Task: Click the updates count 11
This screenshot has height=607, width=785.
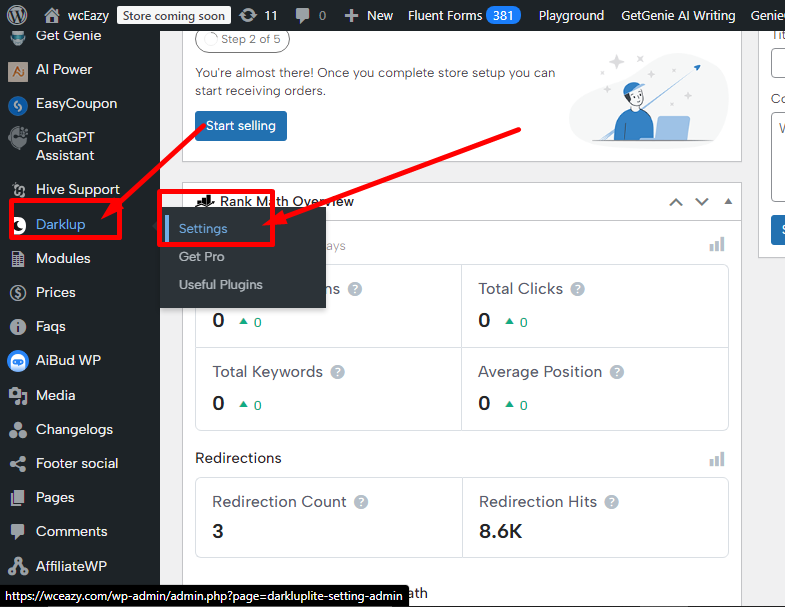Action: pyautogui.click(x=271, y=16)
